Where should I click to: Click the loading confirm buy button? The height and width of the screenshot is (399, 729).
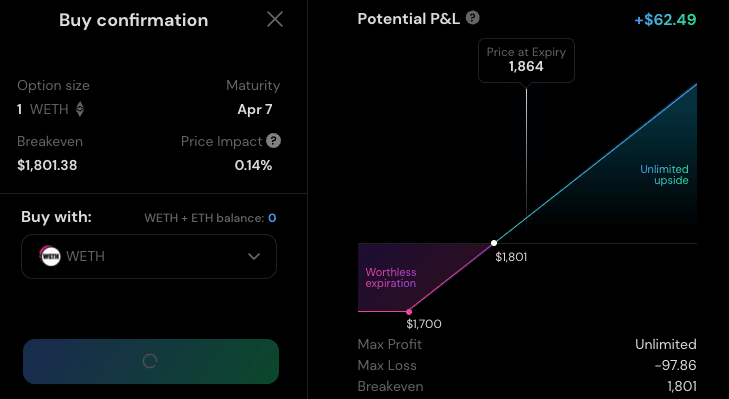tap(151, 361)
